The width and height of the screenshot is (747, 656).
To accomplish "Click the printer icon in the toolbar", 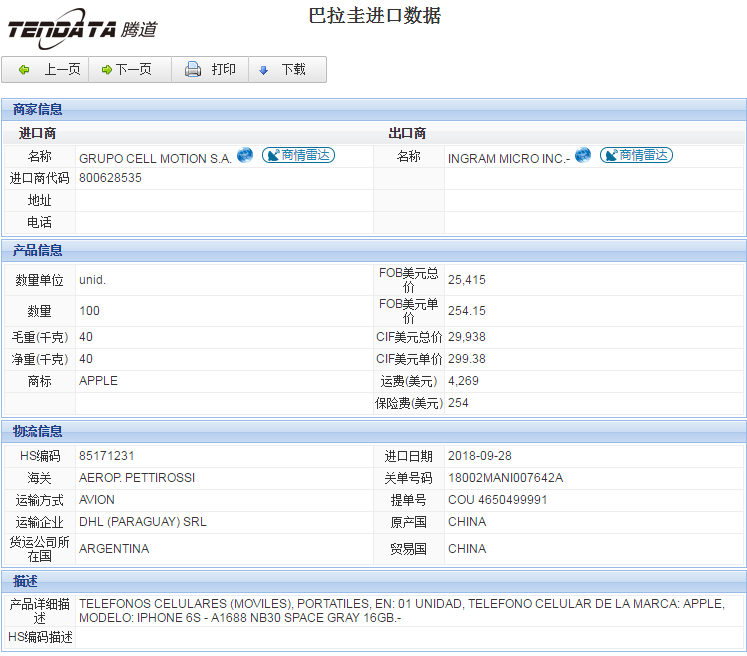I will click(193, 70).
